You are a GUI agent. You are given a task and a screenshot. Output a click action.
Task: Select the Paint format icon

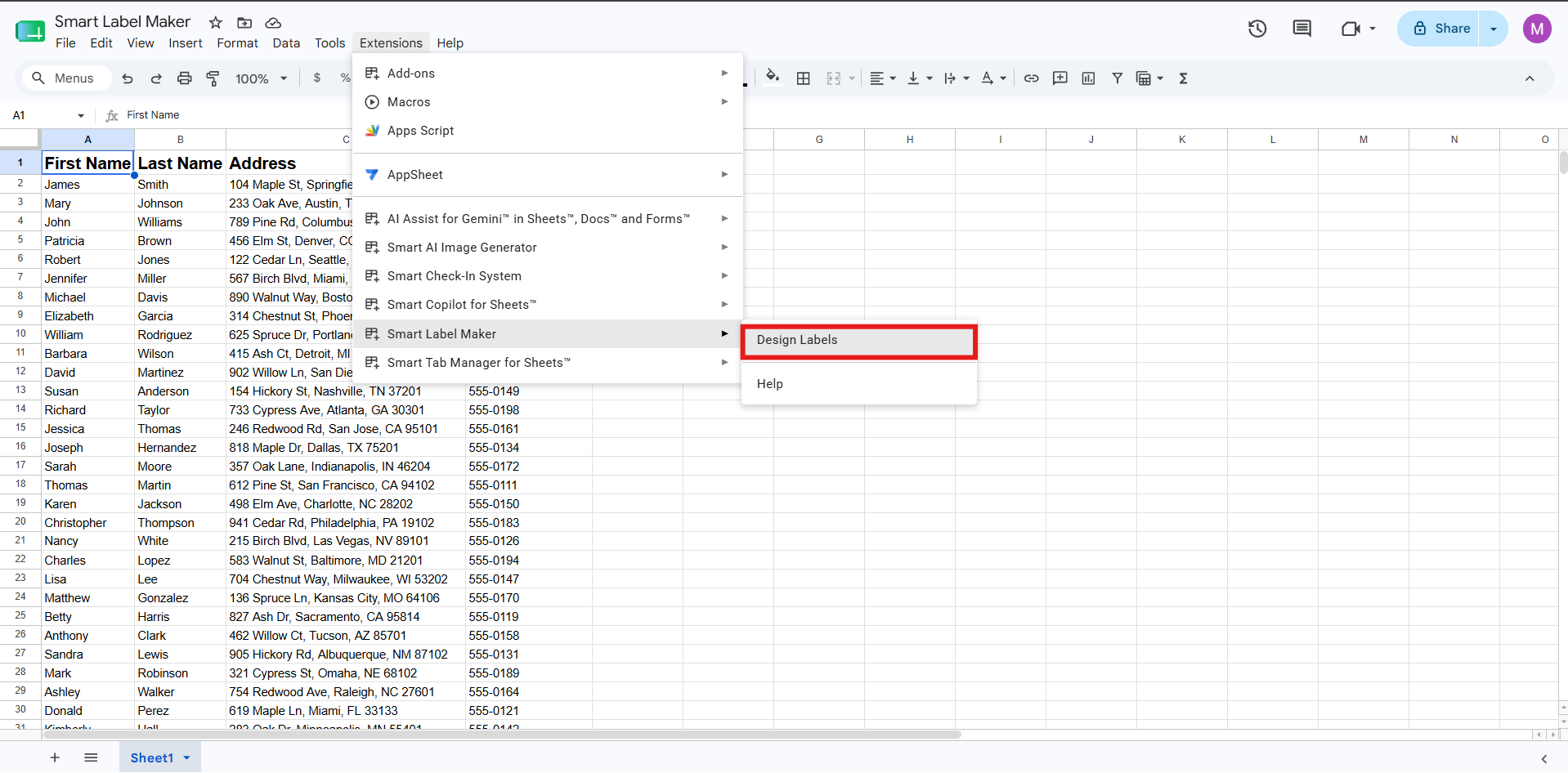(213, 78)
